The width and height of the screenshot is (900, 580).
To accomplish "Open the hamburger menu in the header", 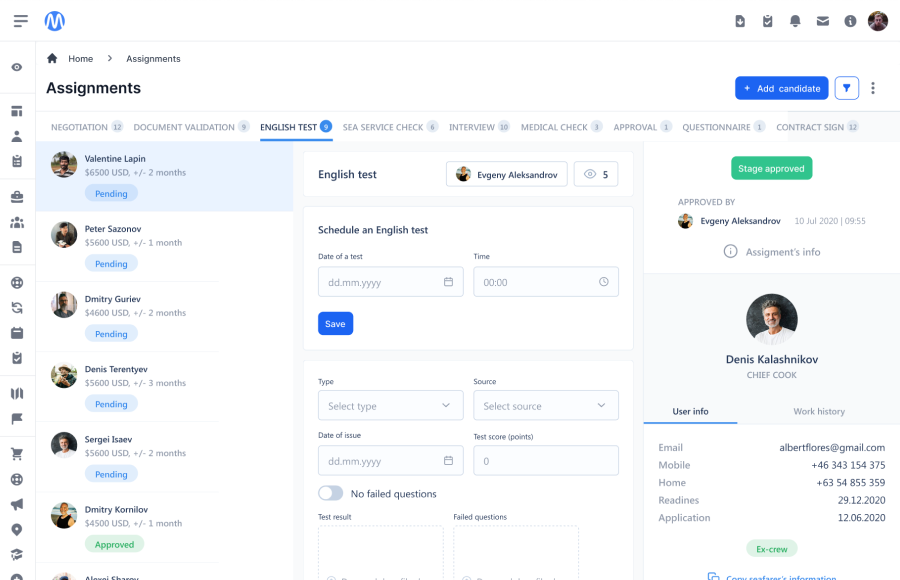I will coord(21,21).
